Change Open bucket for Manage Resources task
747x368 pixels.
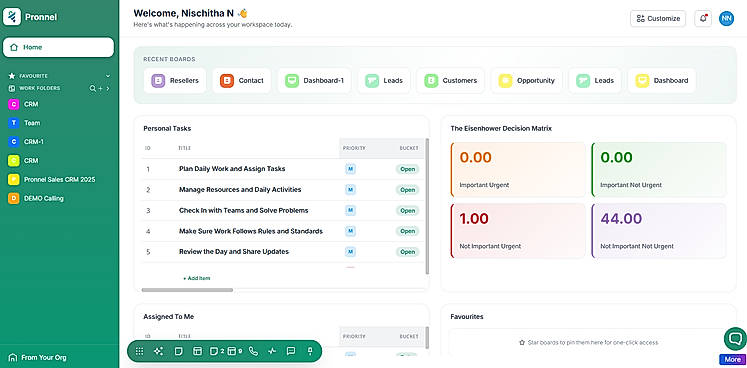pyautogui.click(x=407, y=190)
